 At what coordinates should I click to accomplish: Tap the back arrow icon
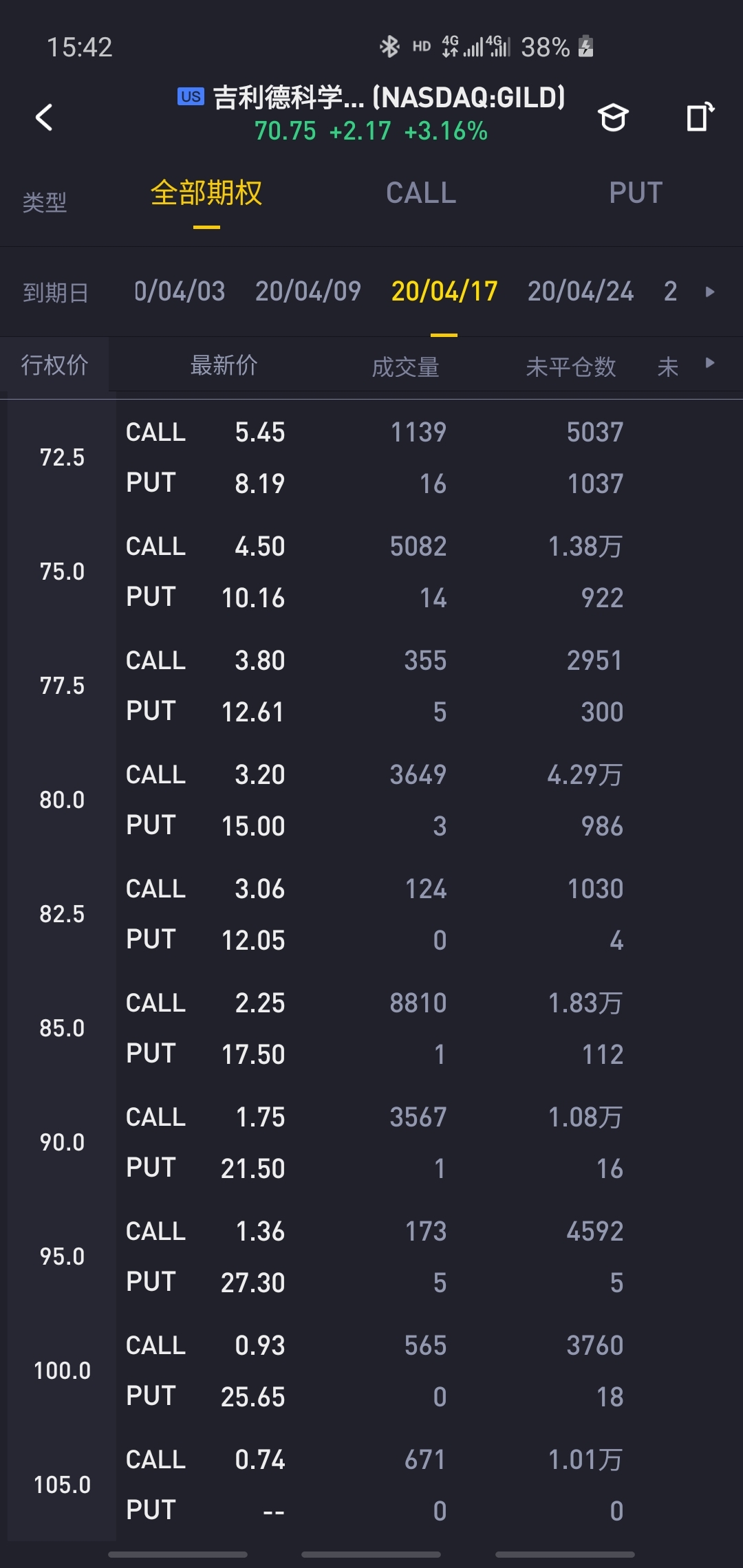click(x=44, y=117)
